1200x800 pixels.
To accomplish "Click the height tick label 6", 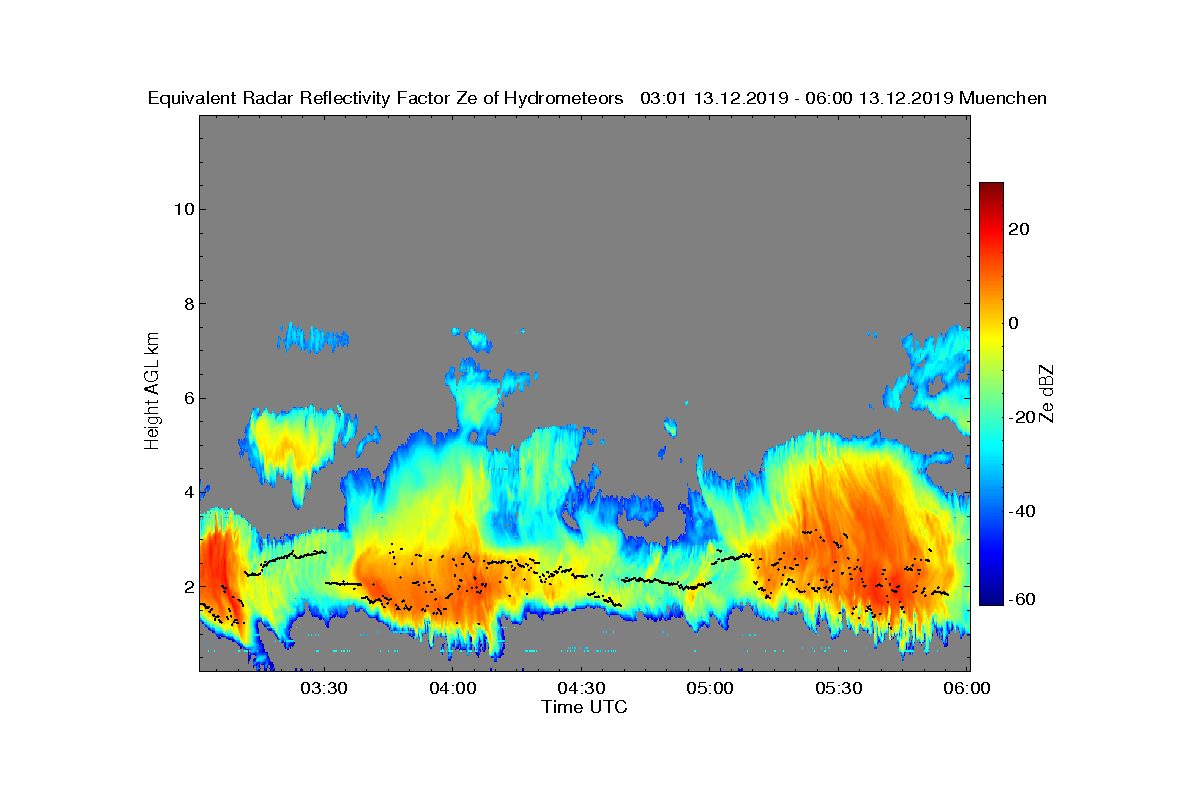I will coord(187,398).
